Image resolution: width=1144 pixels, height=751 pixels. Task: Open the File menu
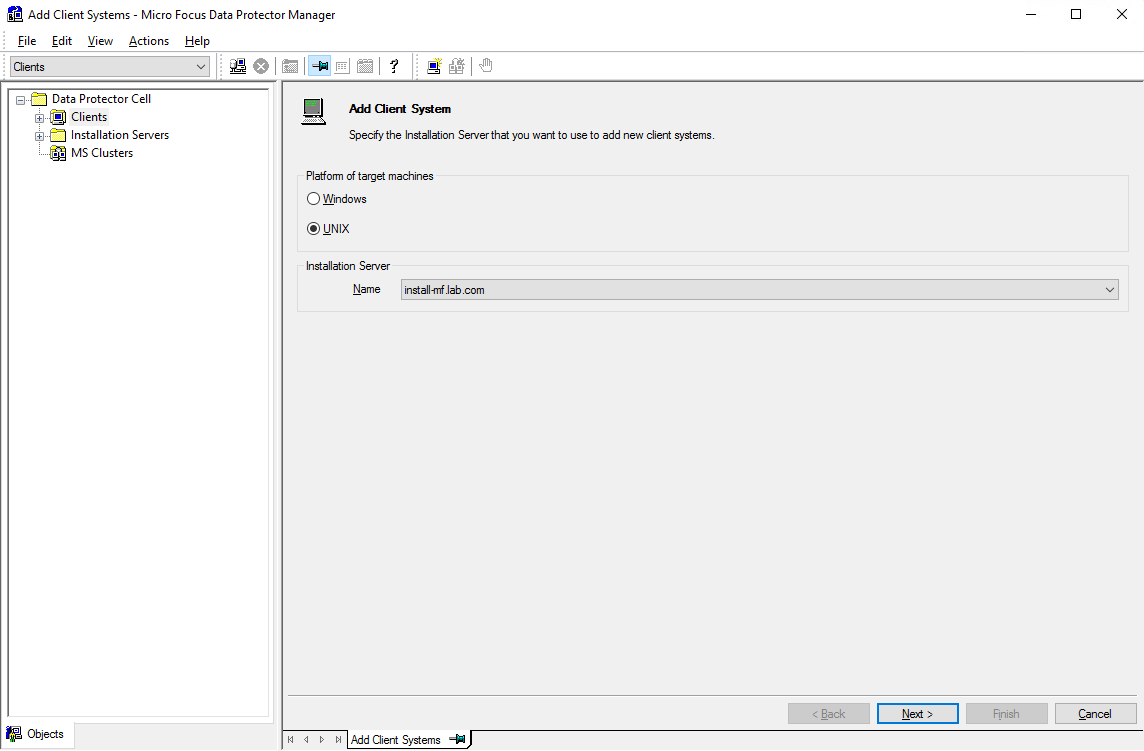point(27,41)
